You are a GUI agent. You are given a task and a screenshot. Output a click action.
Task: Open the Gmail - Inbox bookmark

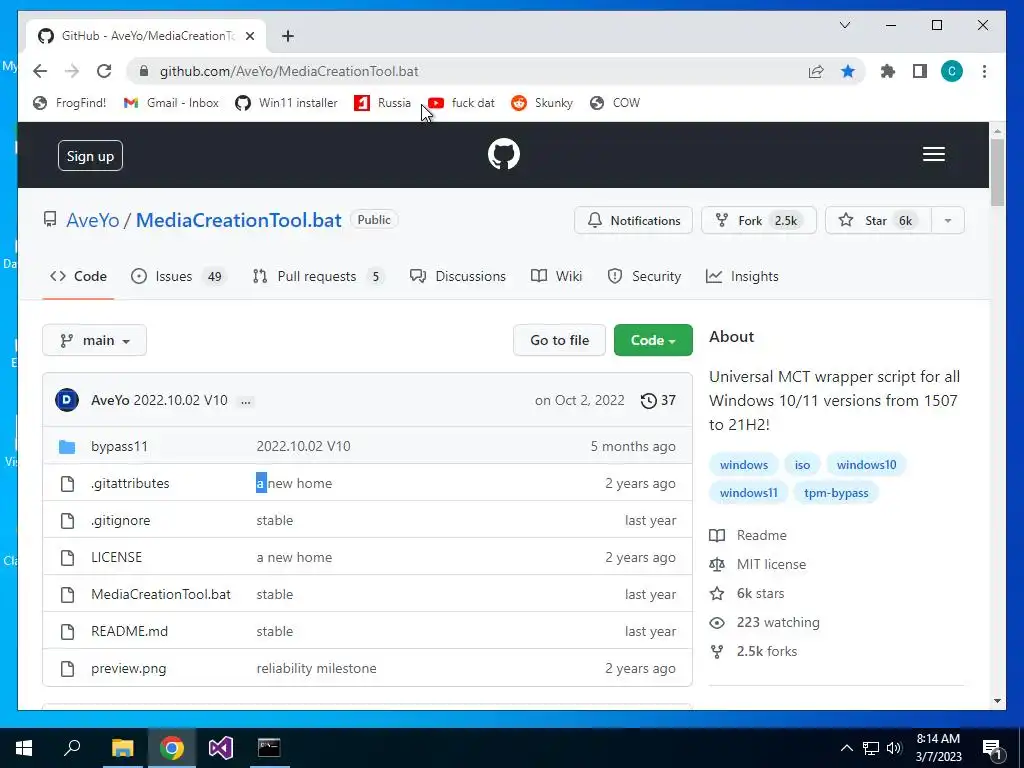tap(171, 103)
